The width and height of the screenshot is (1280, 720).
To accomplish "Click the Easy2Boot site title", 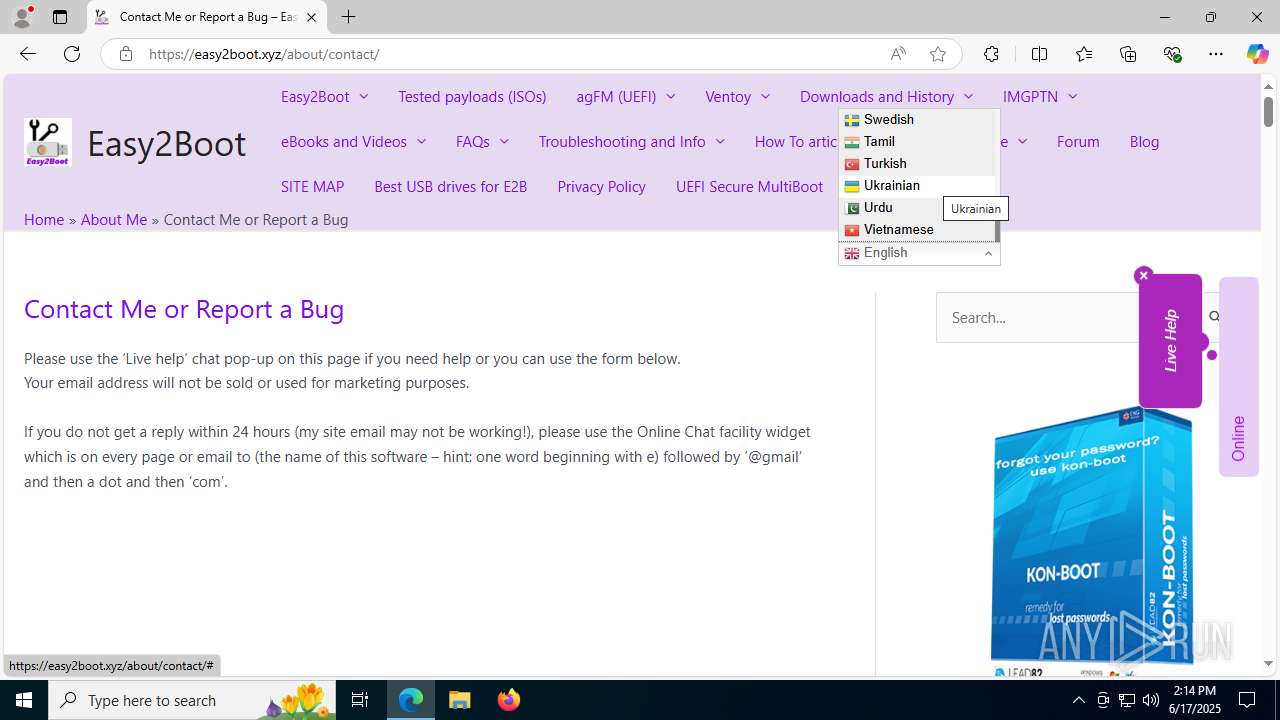I will [166, 143].
